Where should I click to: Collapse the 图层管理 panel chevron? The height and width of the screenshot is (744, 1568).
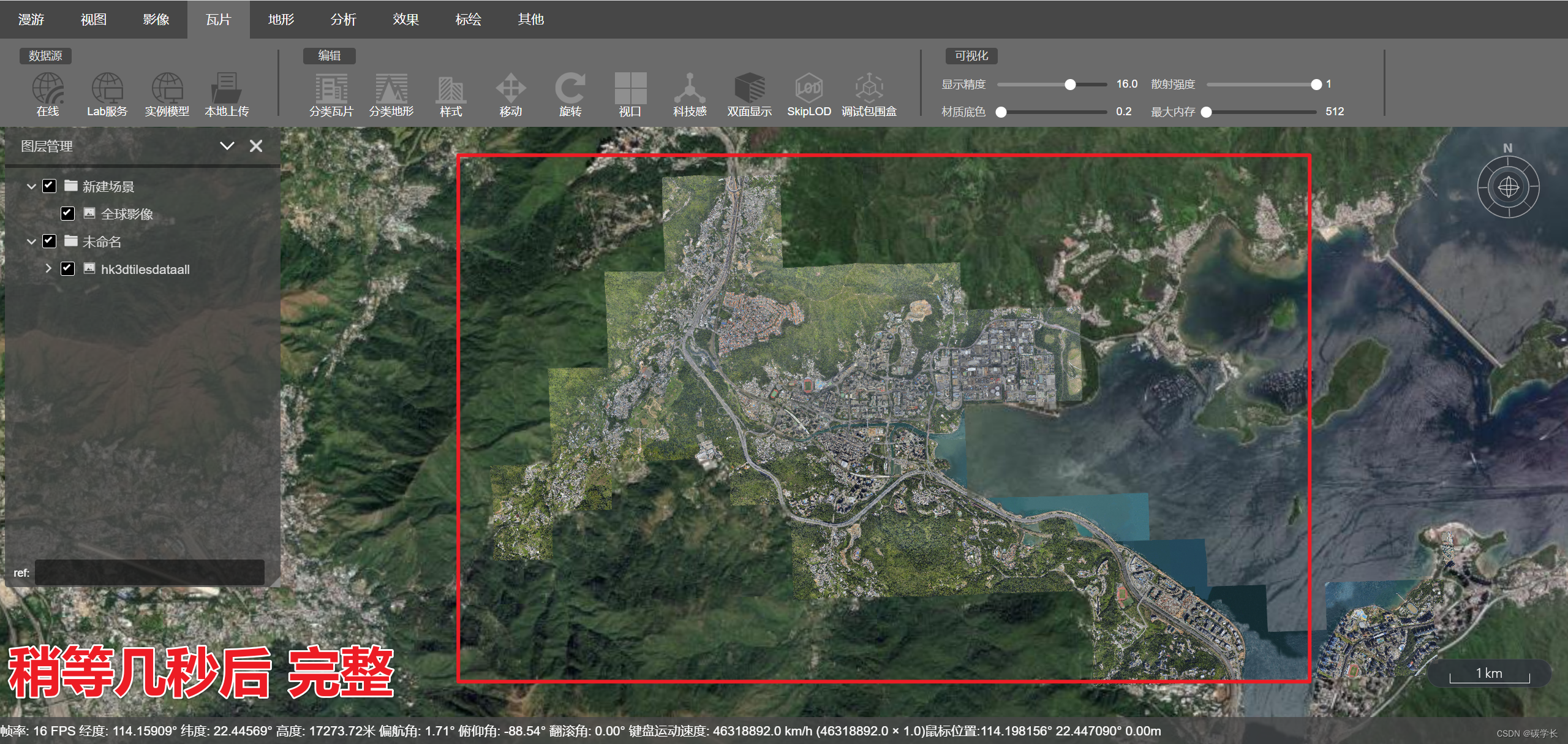[227, 146]
